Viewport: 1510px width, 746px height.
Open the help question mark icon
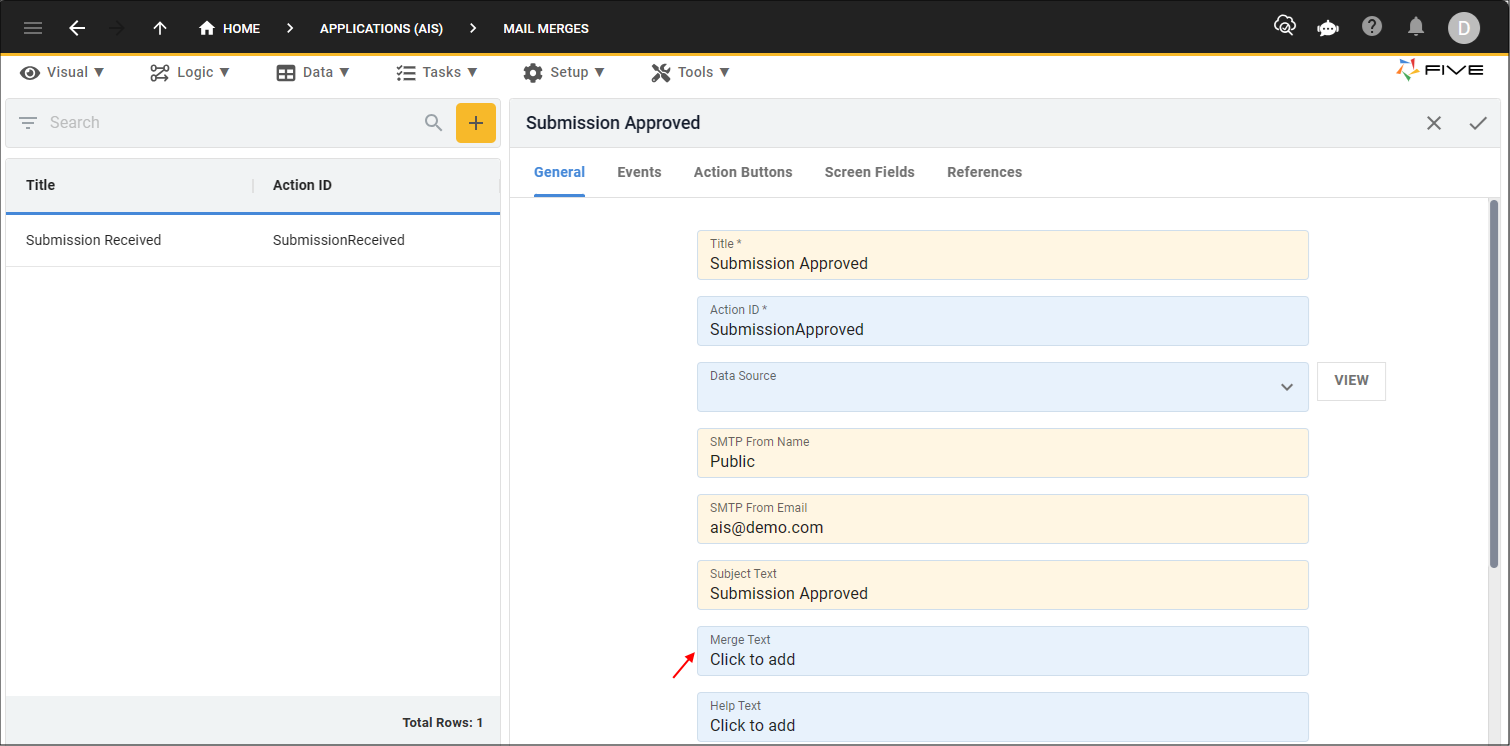(x=1372, y=27)
